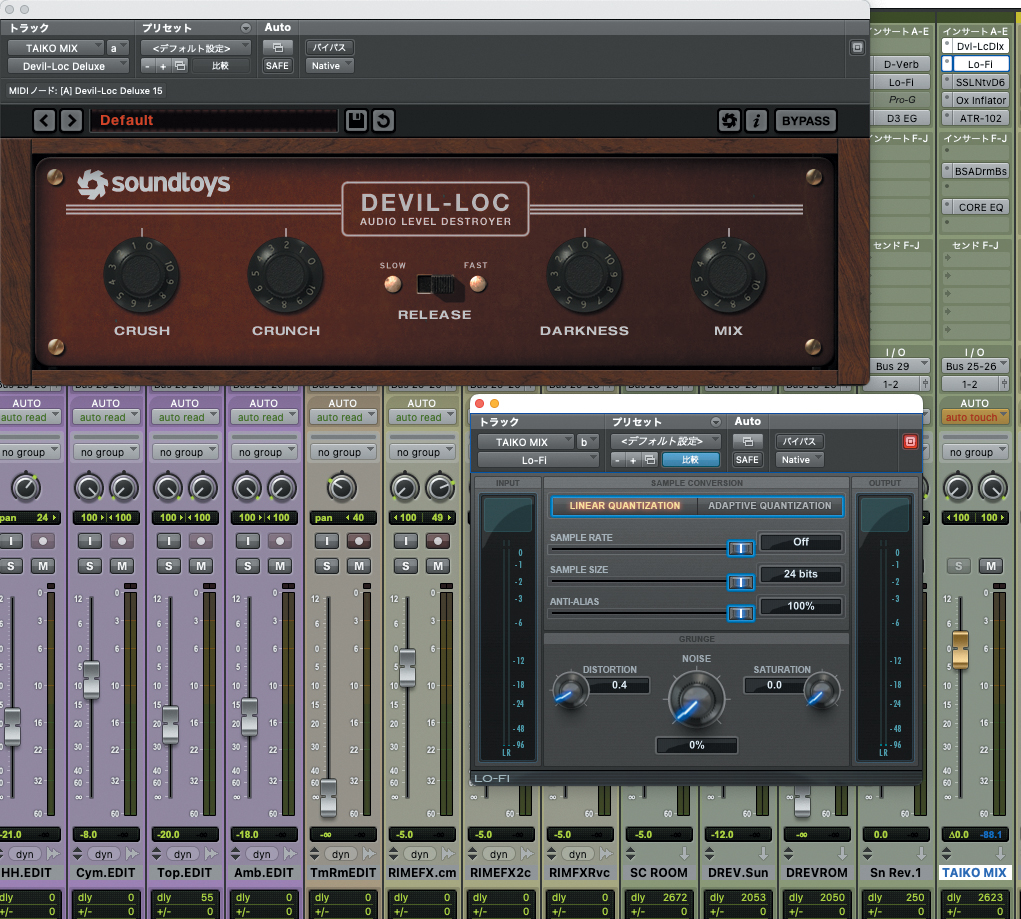Click the Crush knob
Image resolution: width=1021 pixels, height=919 pixels.
[141, 275]
